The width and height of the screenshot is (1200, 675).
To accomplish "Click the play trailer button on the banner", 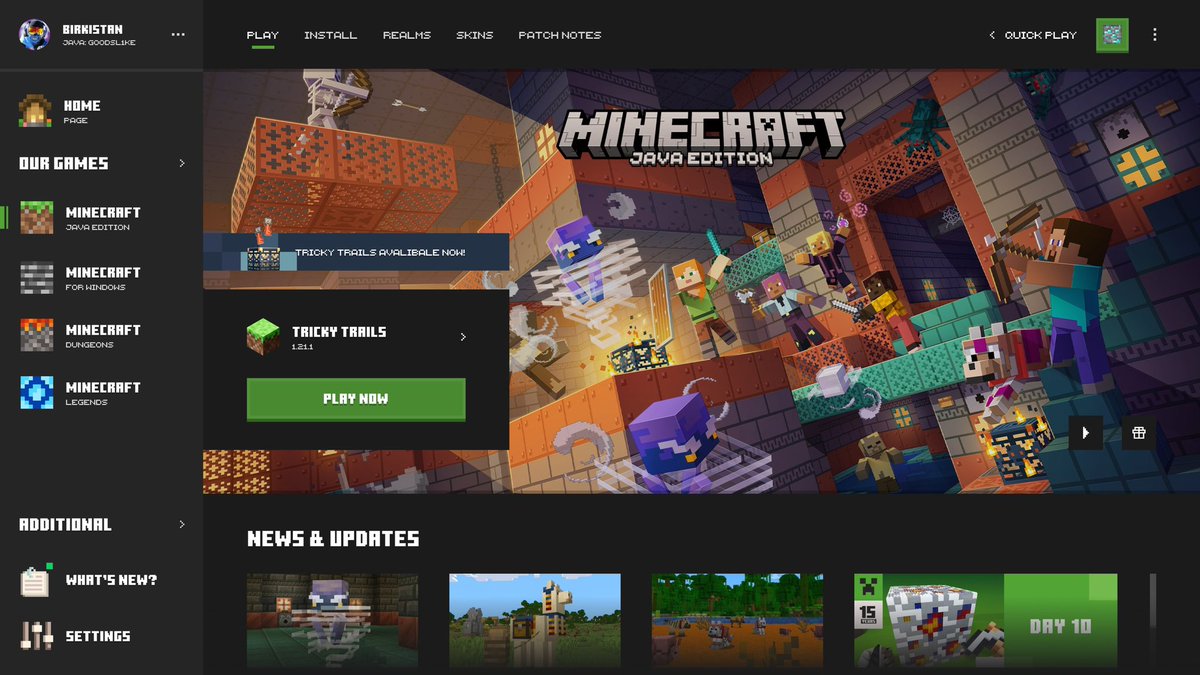I will pyautogui.click(x=1086, y=433).
